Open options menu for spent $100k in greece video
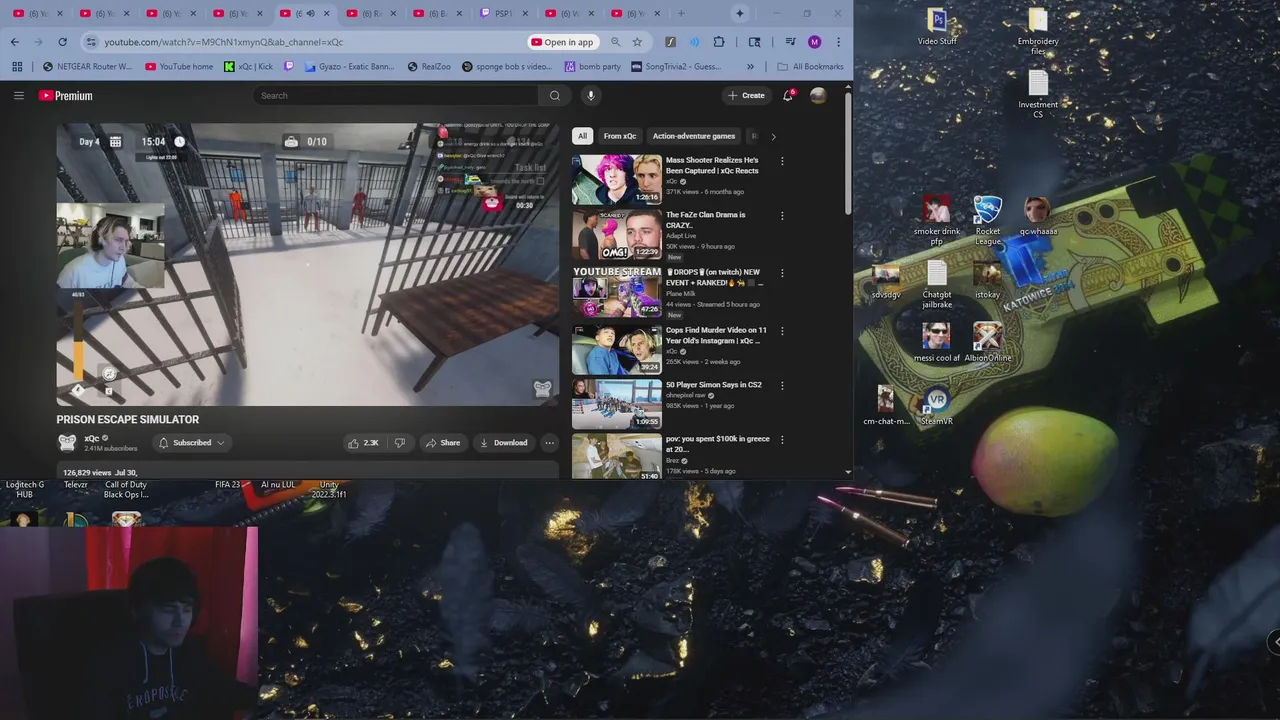The width and height of the screenshot is (1280, 720). [782, 439]
